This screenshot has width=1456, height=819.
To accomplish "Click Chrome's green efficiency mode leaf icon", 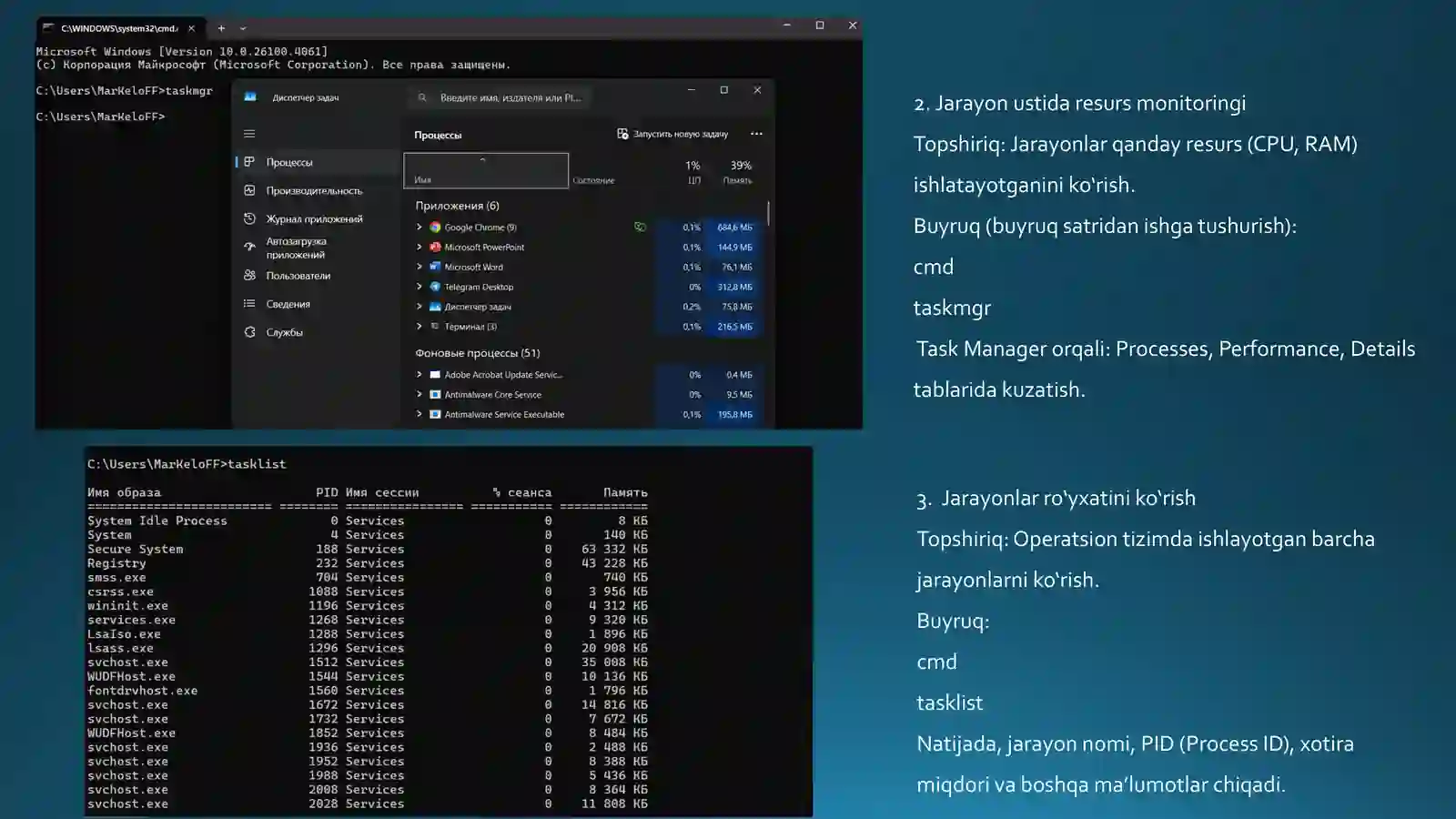I will coord(641,227).
